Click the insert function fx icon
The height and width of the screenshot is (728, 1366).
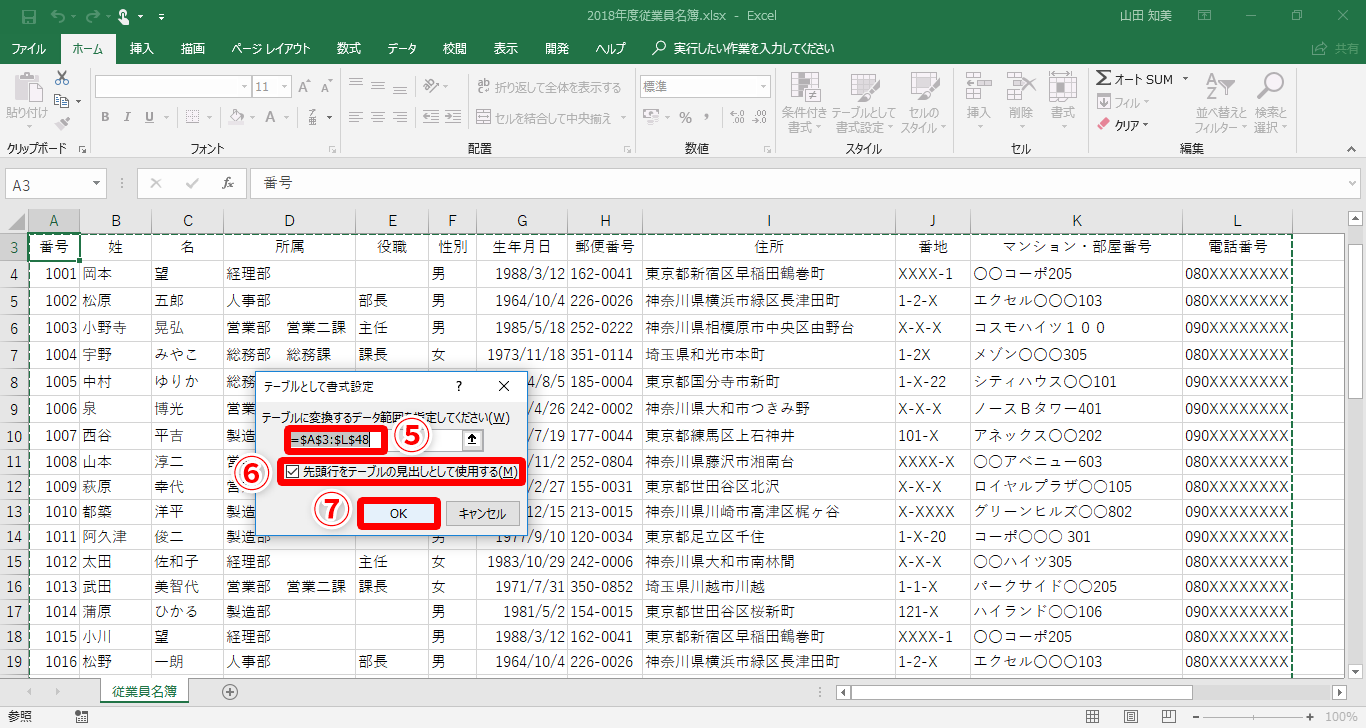click(x=228, y=183)
